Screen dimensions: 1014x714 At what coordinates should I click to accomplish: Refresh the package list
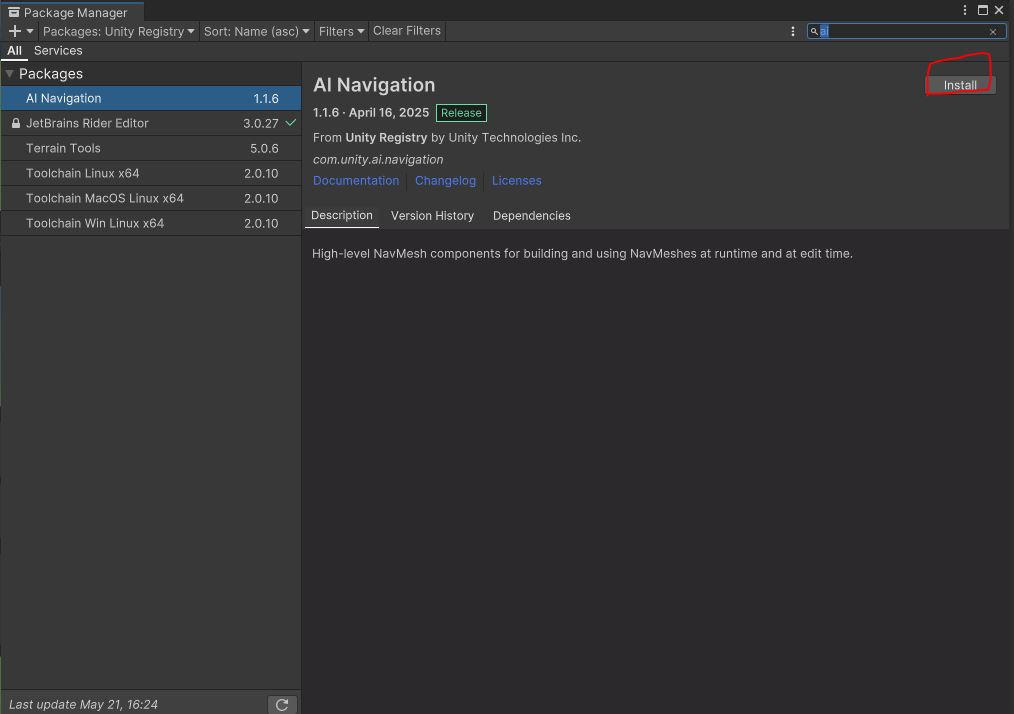click(281, 704)
